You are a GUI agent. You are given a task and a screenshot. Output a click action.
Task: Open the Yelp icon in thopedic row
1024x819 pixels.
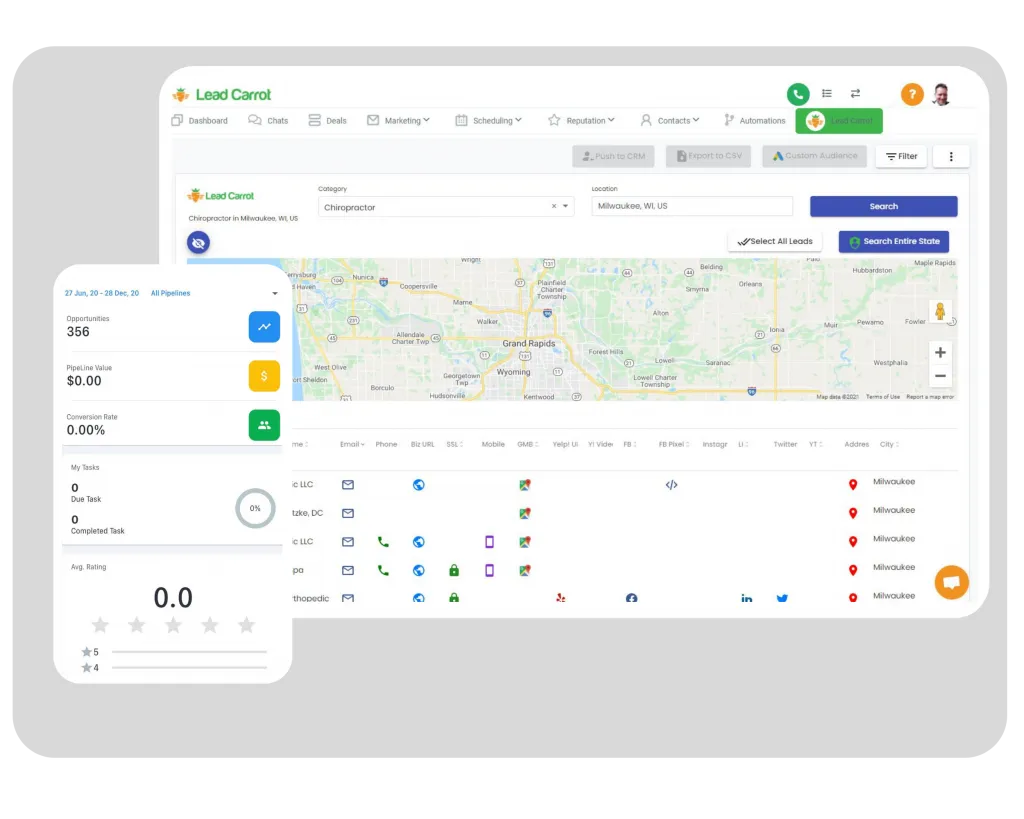(x=560, y=598)
